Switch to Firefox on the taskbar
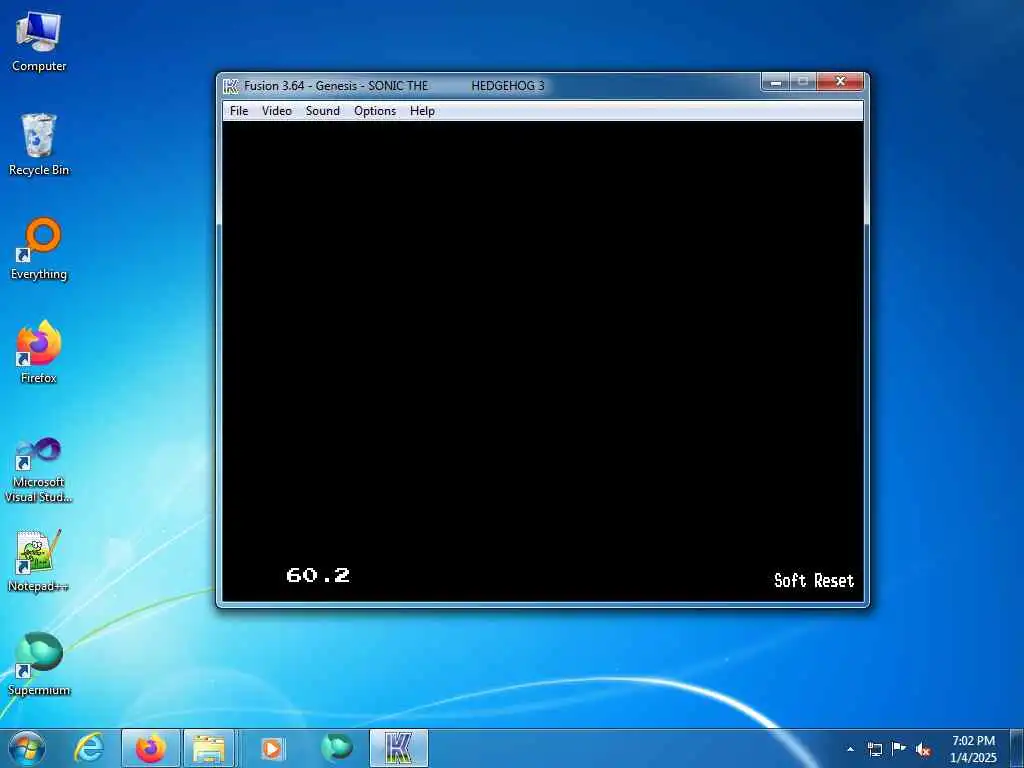Image resolution: width=1024 pixels, height=768 pixels. [x=151, y=748]
